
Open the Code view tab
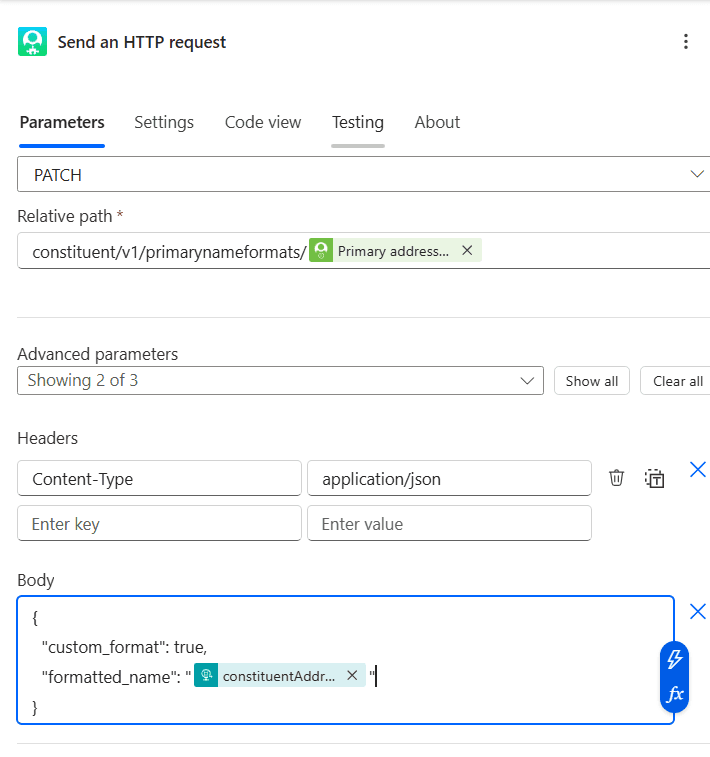(263, 122)
